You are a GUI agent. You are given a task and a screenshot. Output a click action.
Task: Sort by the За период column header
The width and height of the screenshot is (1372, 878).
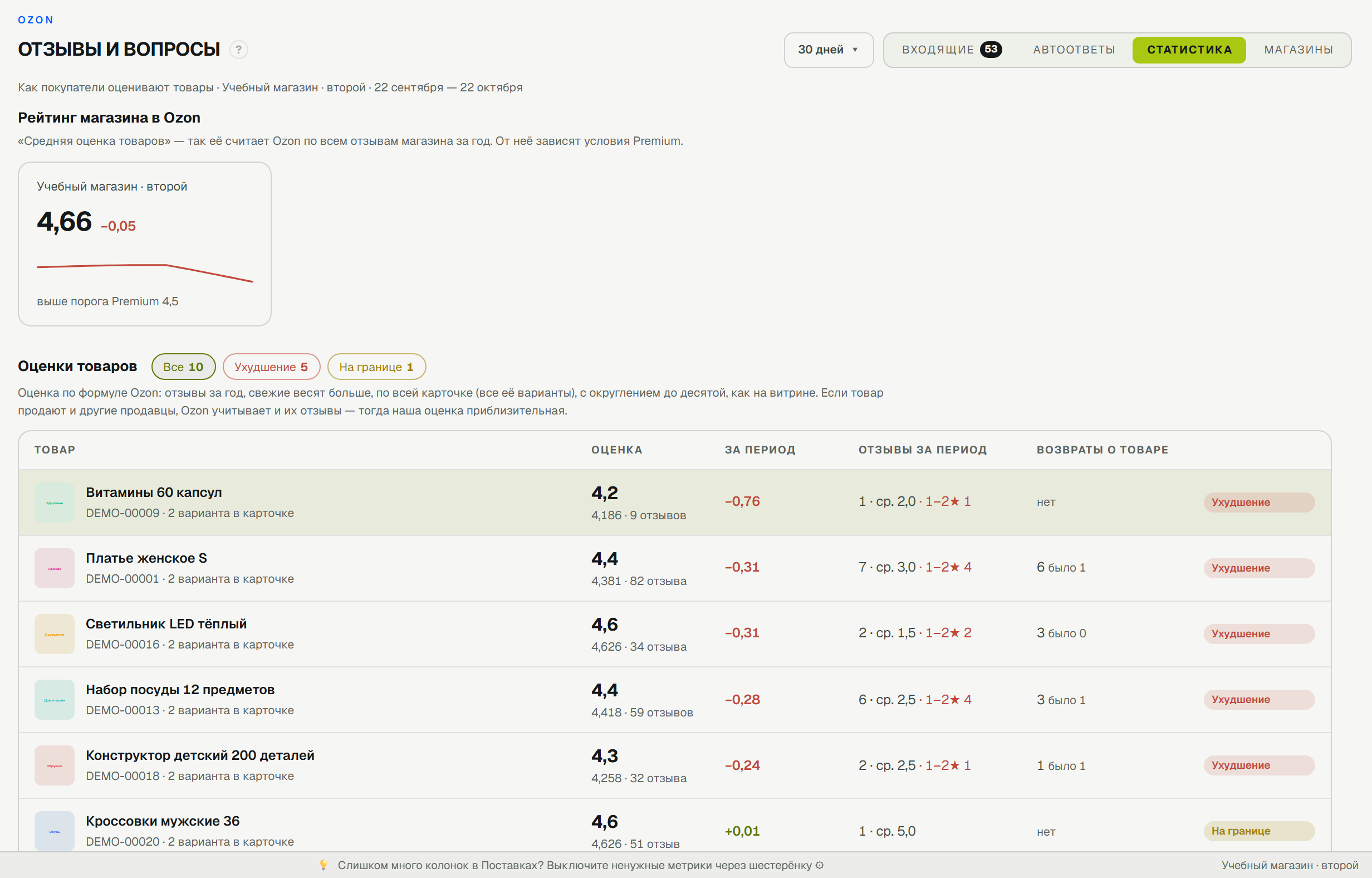coord(760,450)
